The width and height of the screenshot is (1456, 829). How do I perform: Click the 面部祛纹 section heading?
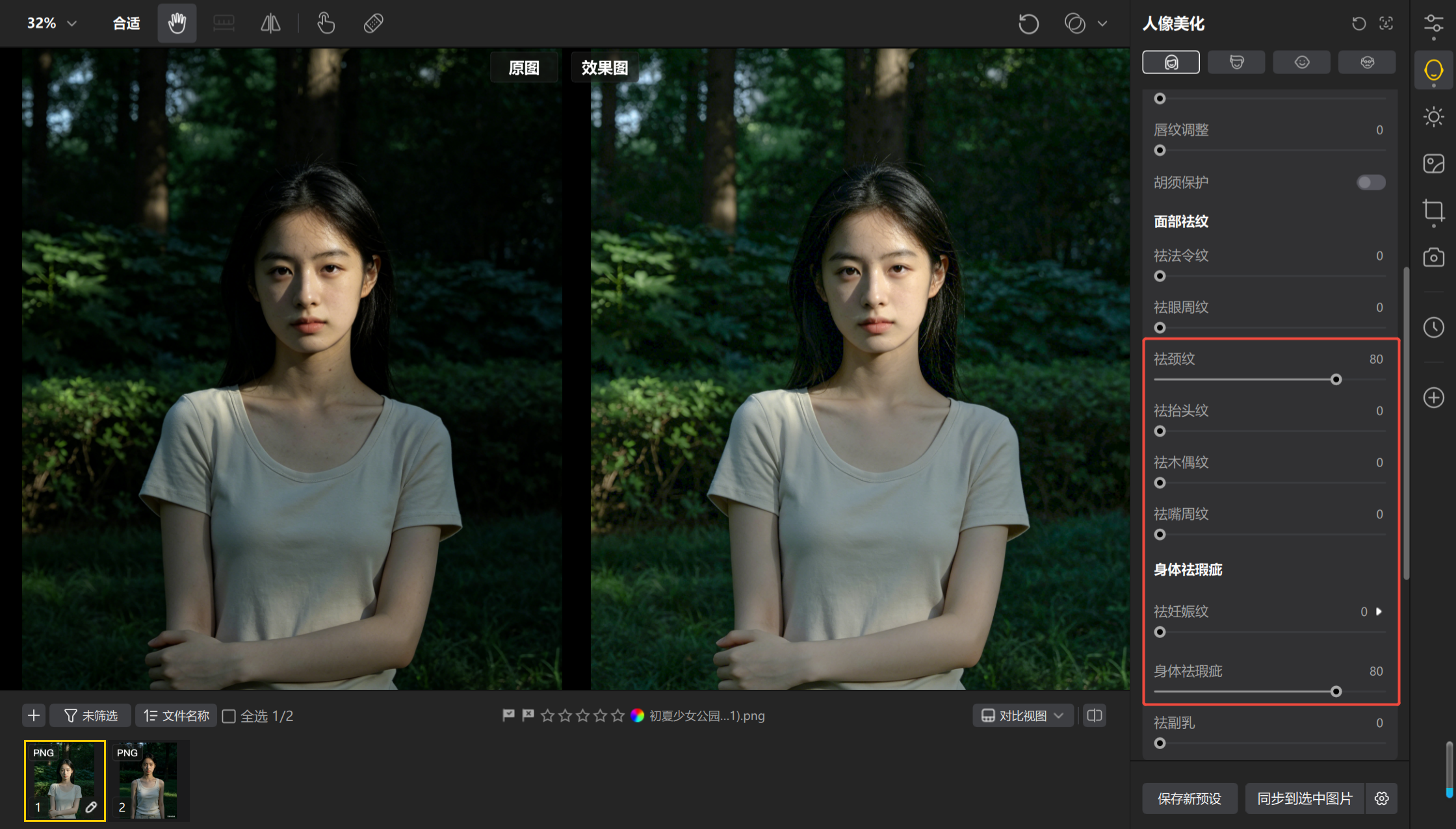[1181, 222]
